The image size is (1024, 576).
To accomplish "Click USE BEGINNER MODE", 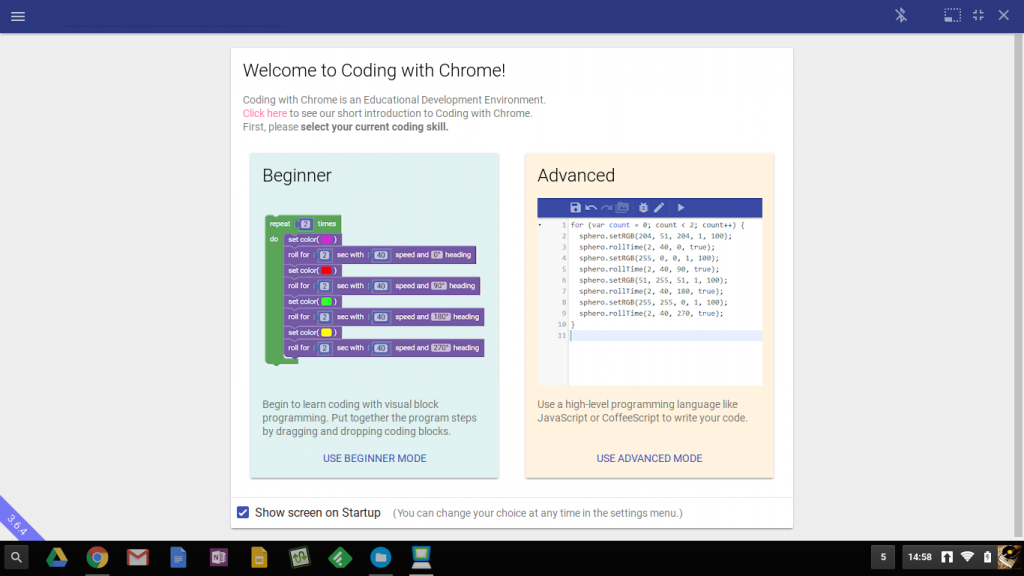I will [374, 457].
